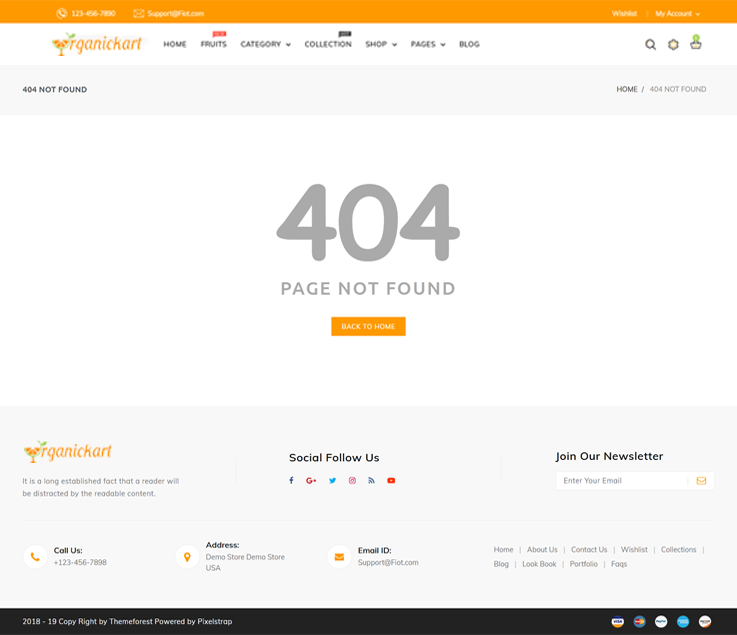
Task: Expand the My Account dropdown
Action: pyautogui.click(x=677, y=14)
